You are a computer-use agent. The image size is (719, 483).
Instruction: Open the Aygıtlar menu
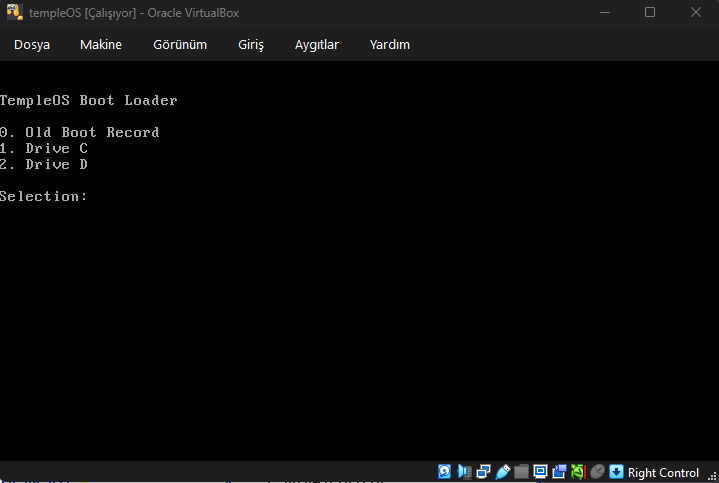316,44
